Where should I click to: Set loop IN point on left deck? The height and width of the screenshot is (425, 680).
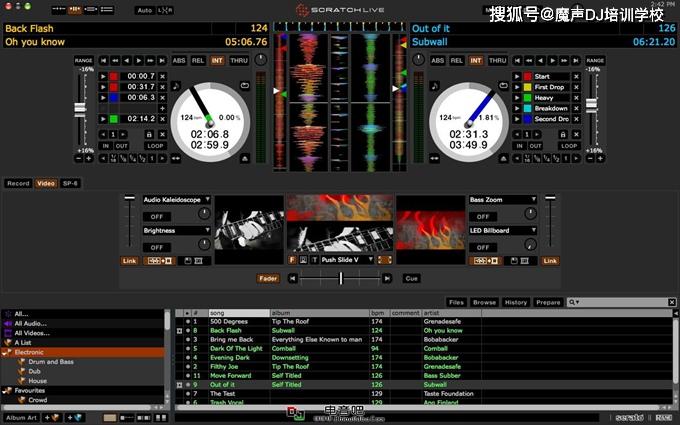105,146
